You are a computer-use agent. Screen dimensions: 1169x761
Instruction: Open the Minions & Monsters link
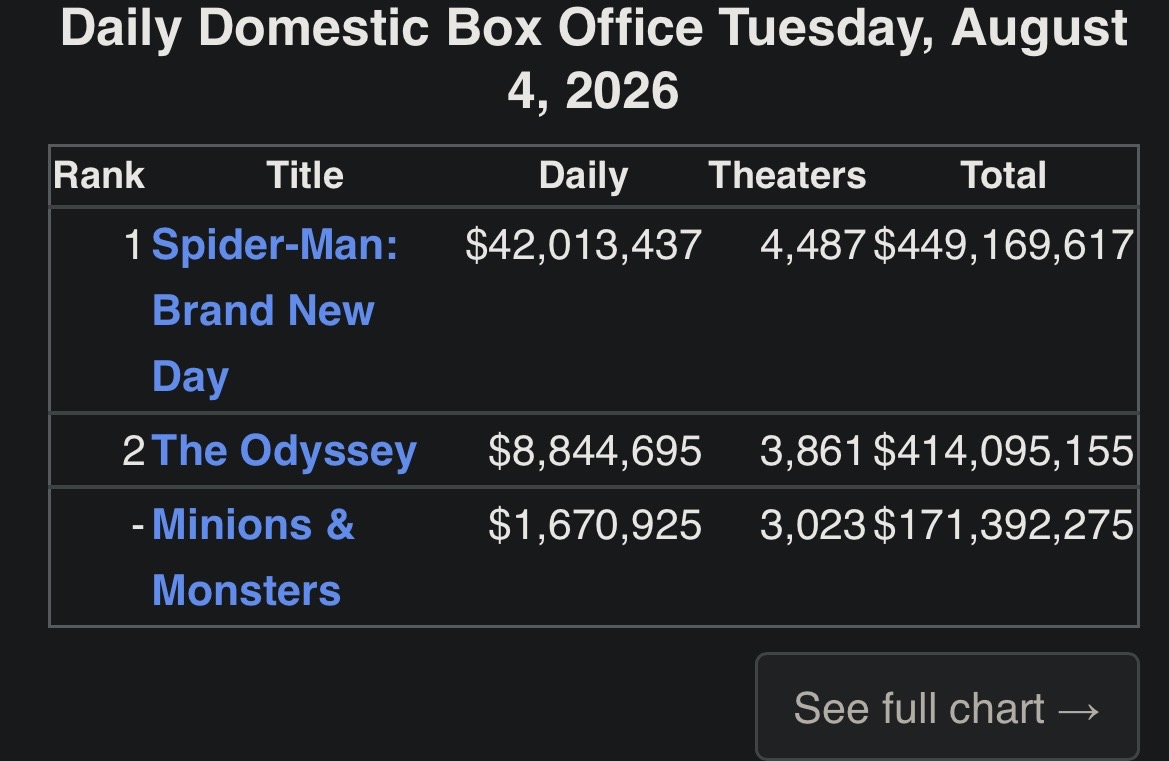click(253, 558)
